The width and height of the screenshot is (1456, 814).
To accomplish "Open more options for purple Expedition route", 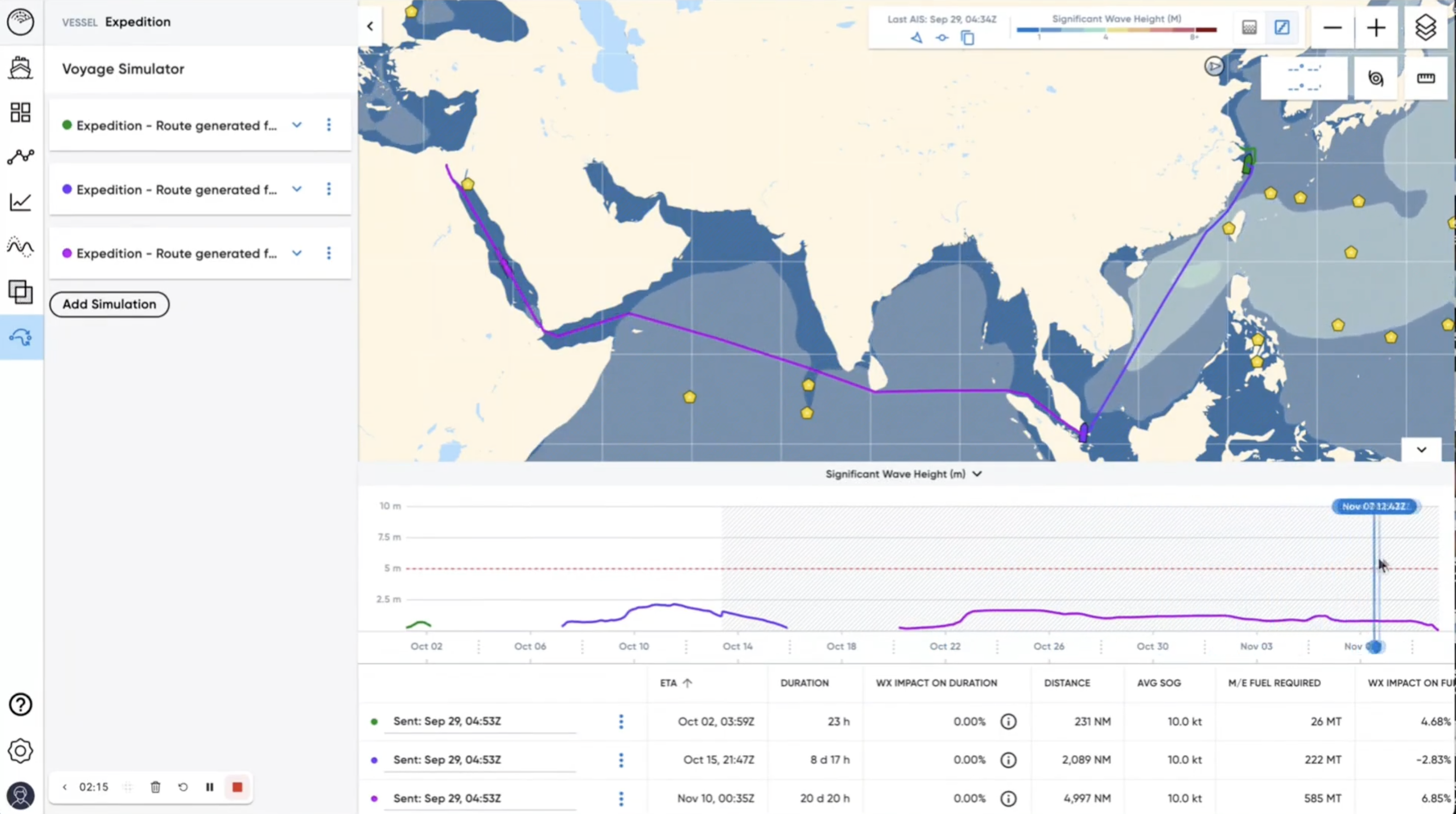I will click(329, 253).
